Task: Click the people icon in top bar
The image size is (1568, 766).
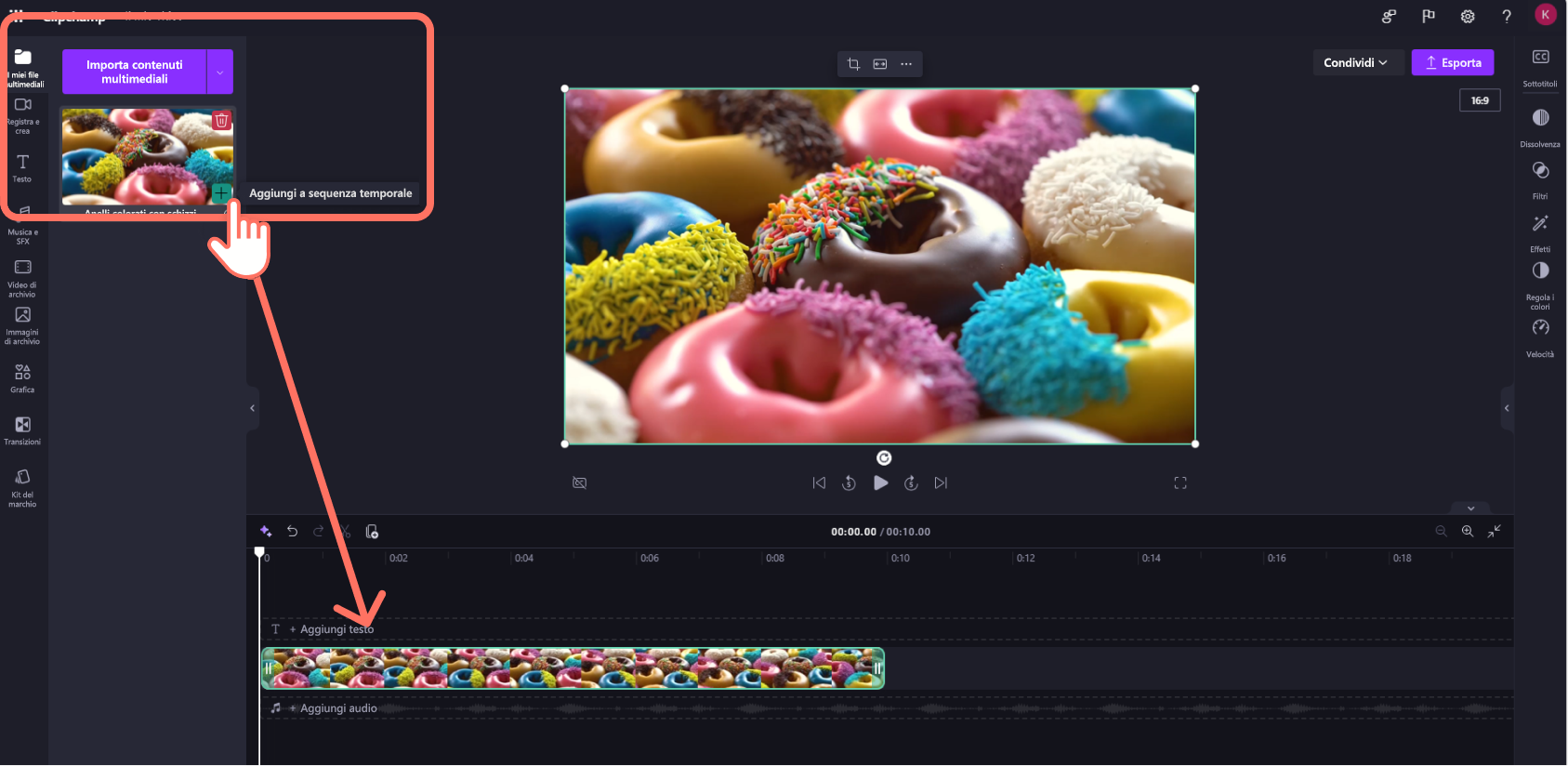Action: click(1389, 16)
